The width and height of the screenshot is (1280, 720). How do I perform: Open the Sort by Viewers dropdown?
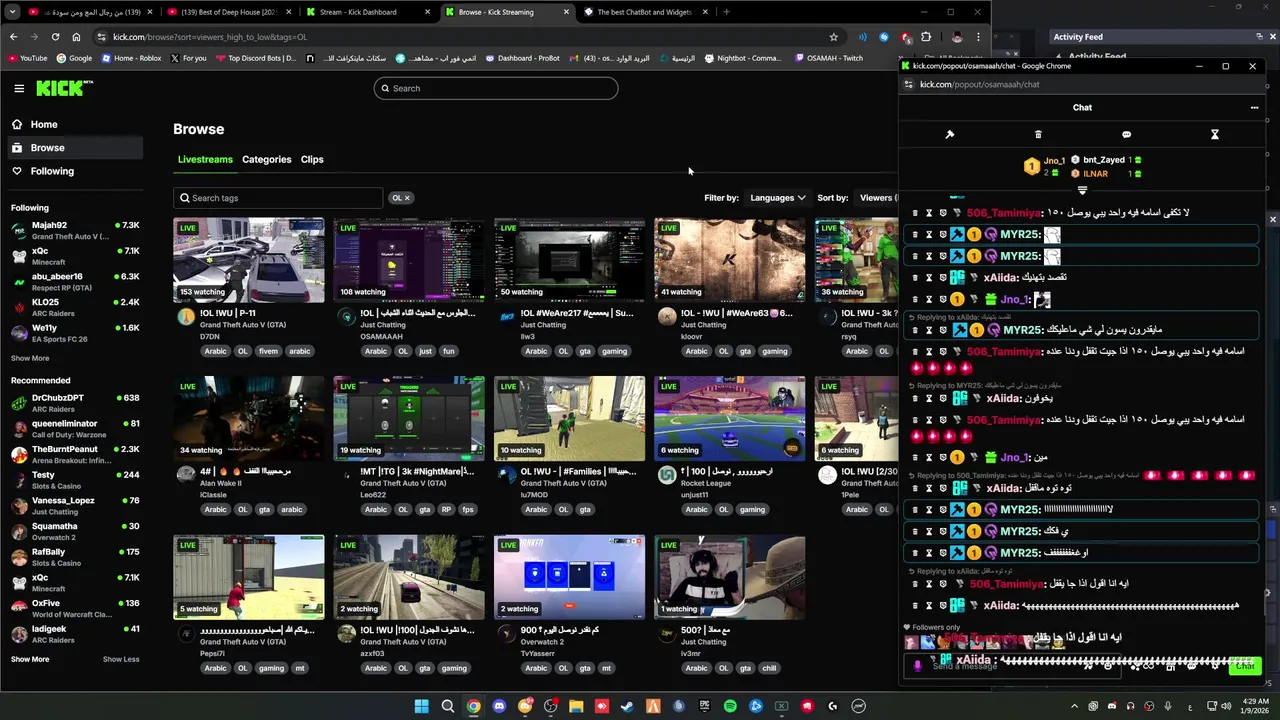878,198
